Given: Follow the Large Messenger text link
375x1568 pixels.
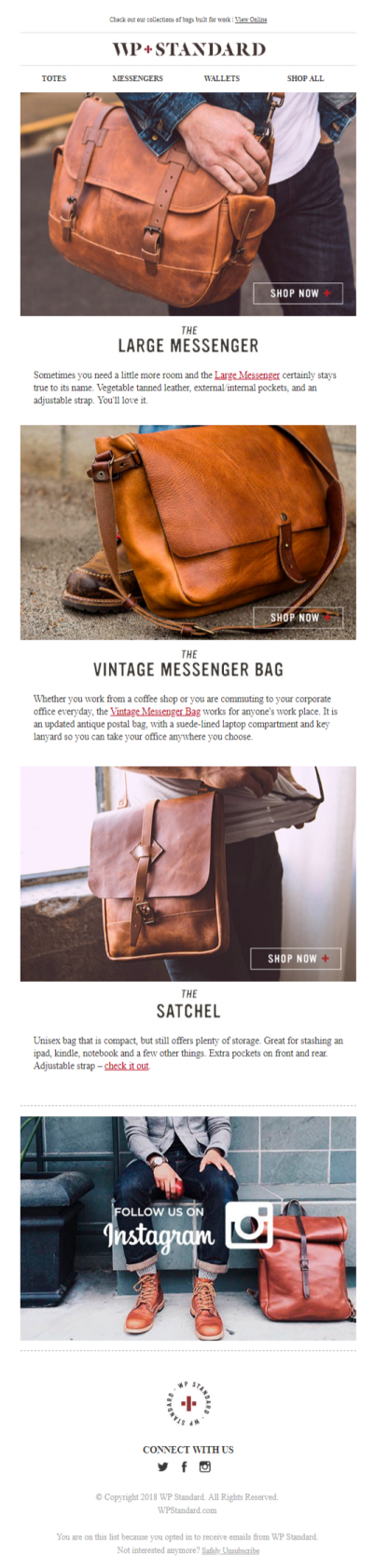Looking at the screenshot, I should [247, 375].
